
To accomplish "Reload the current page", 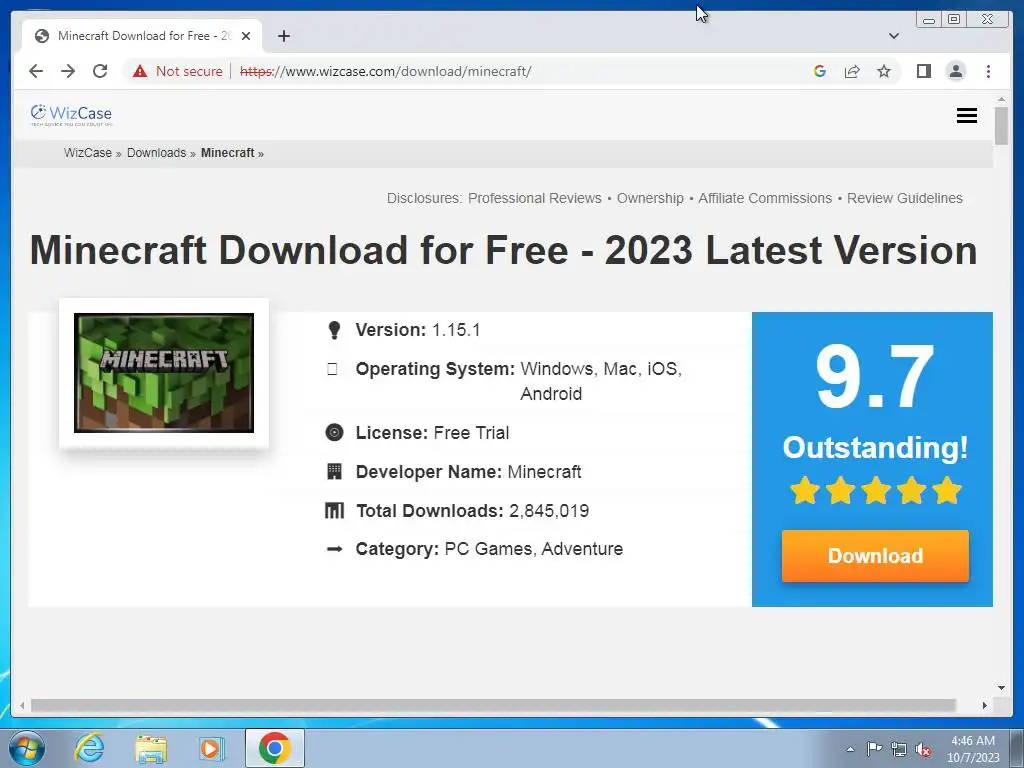I will (100, 71).
